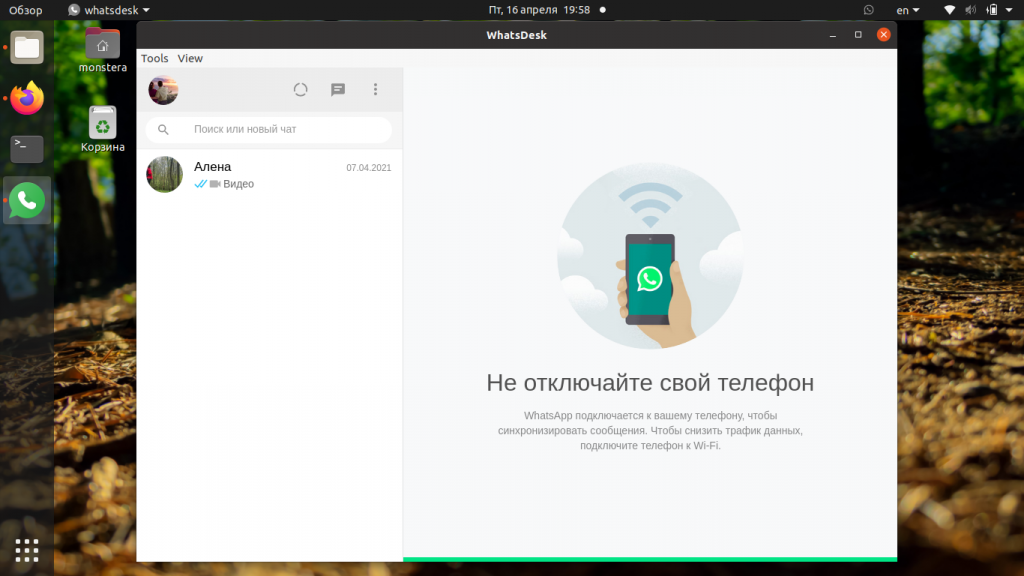This screenshot has height=576, width=1024.
Task: Click the Поиск или новый чат search field
Action: 268,129
